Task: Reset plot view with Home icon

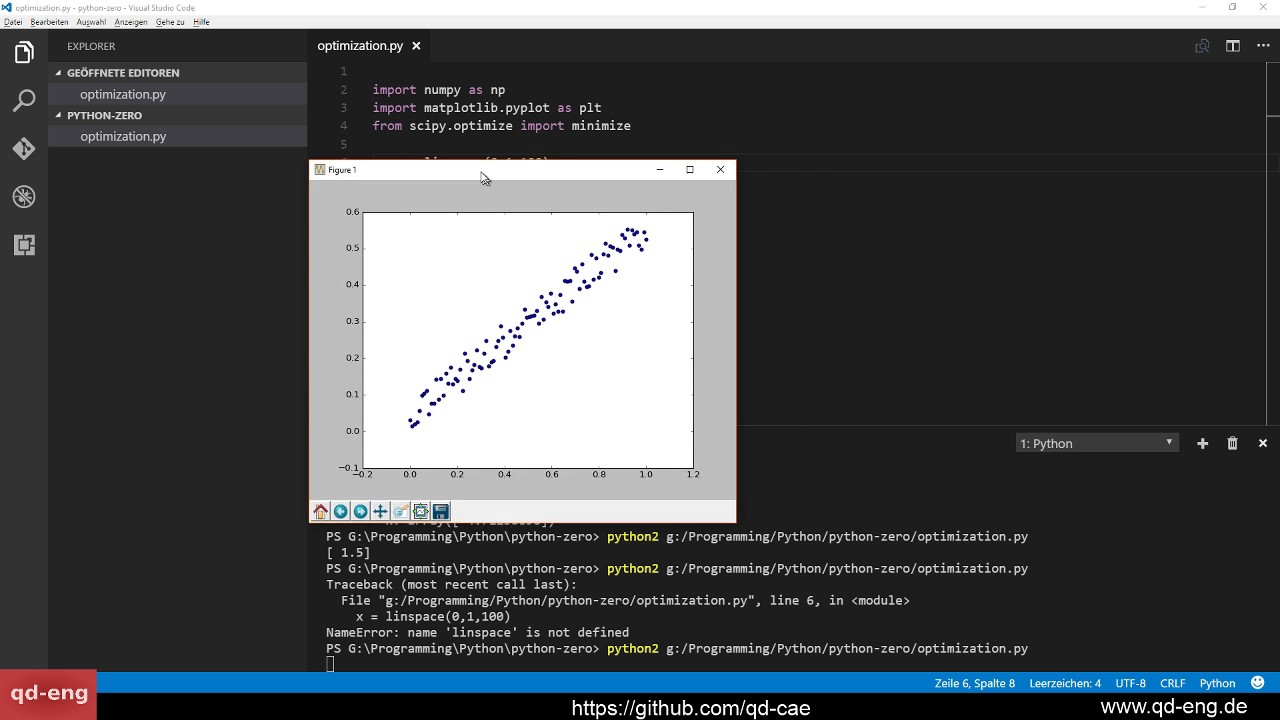Action: click(321, 512)
